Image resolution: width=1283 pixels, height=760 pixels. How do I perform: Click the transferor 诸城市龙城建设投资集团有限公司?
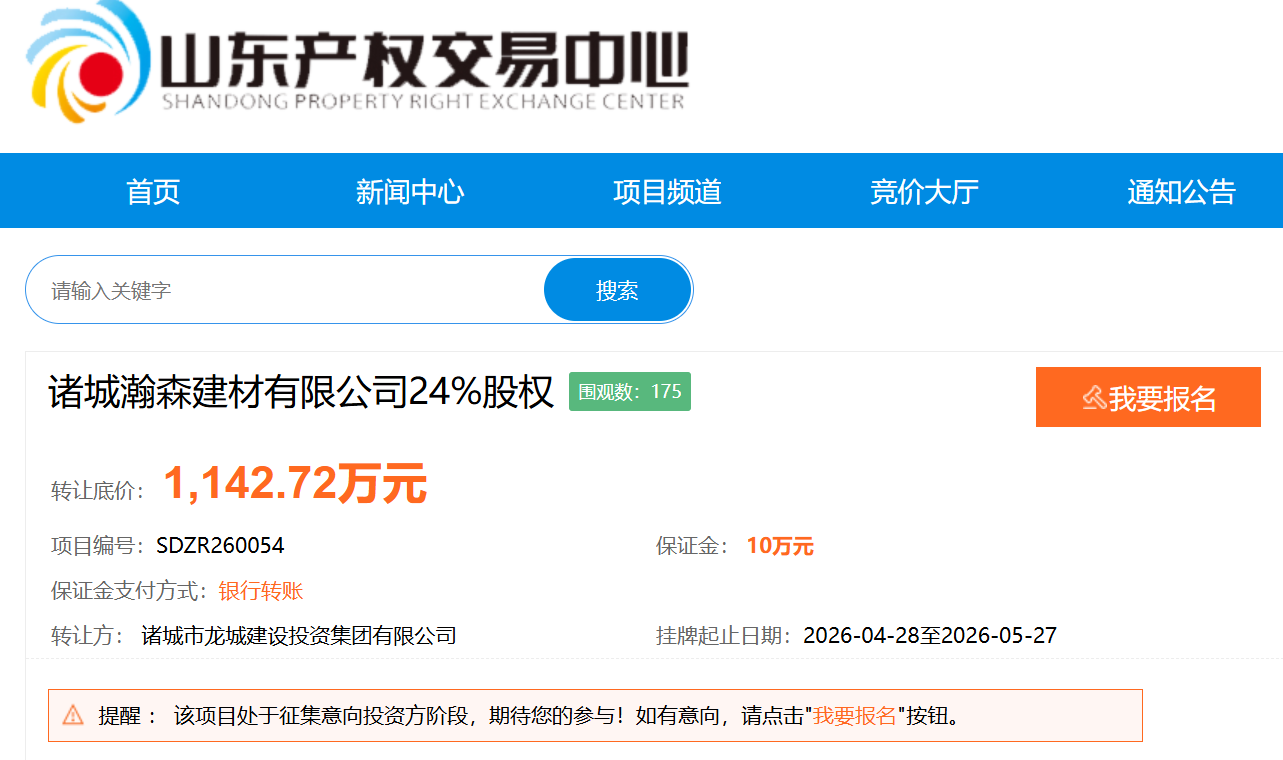299,636
